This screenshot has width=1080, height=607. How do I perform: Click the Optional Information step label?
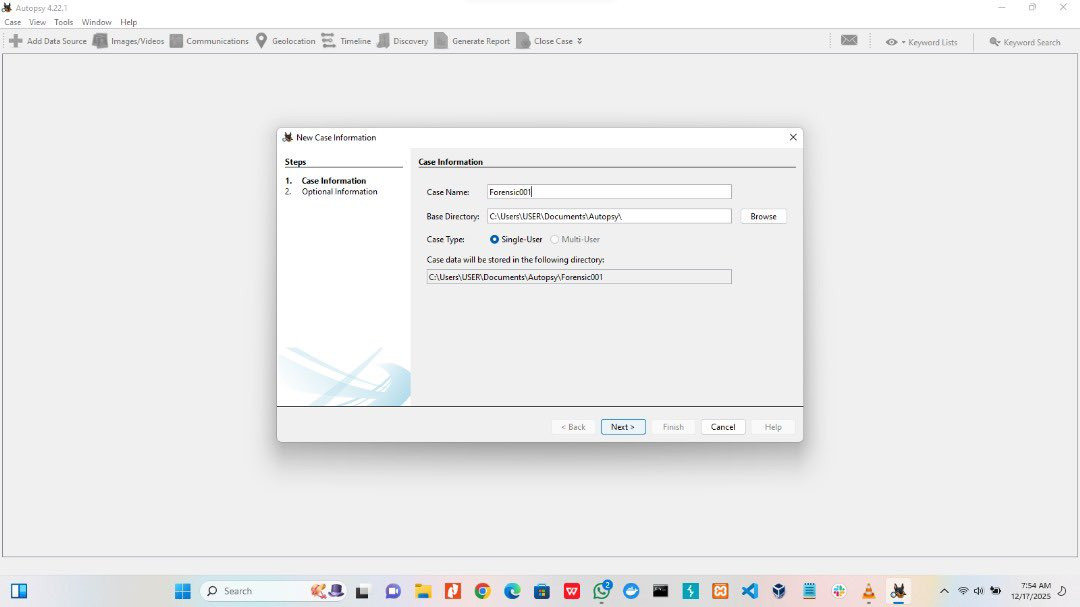pos(339,192)
